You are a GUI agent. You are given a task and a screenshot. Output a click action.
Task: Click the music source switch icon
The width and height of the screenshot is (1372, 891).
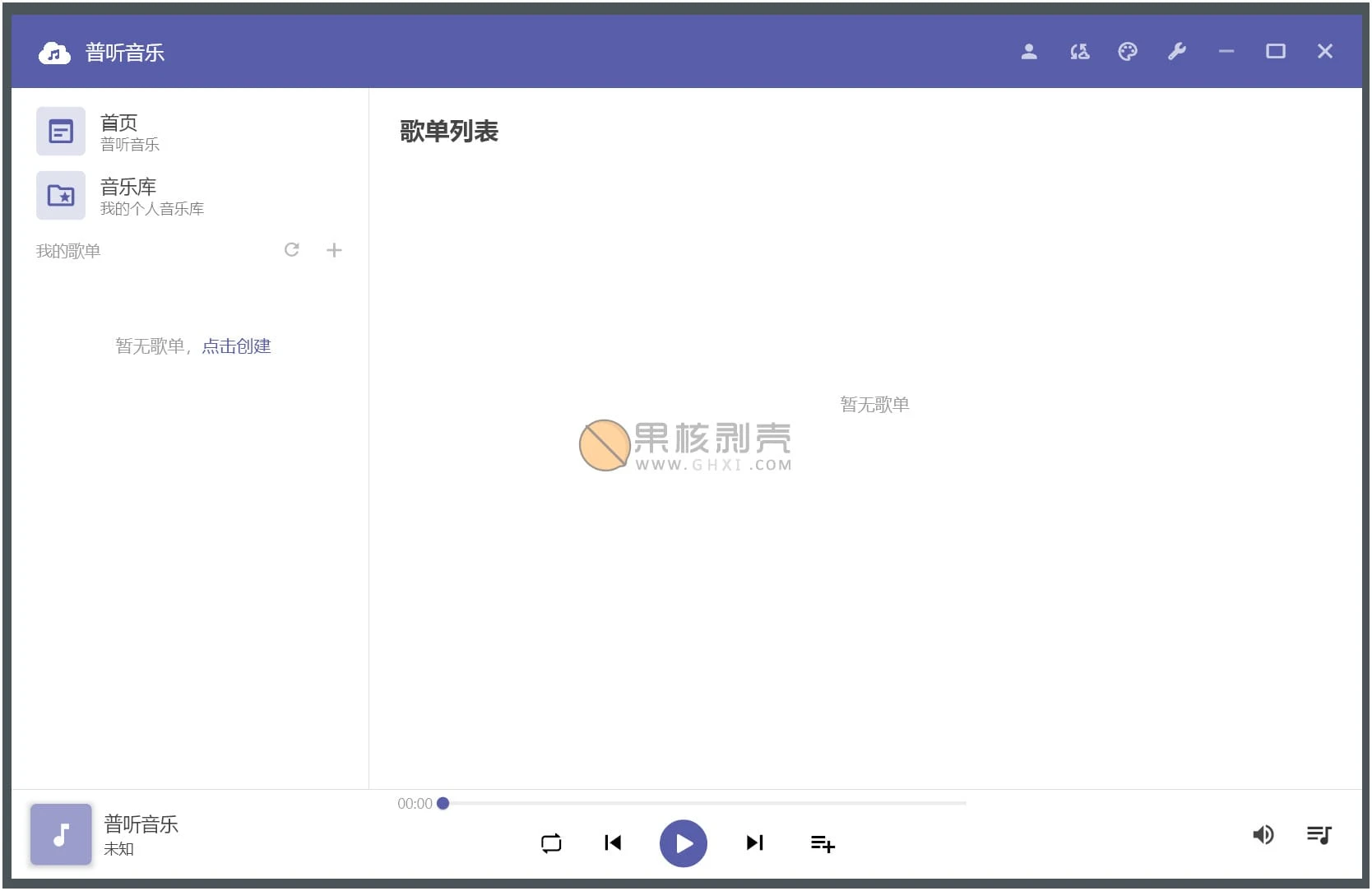click(x=1079, y=52)
